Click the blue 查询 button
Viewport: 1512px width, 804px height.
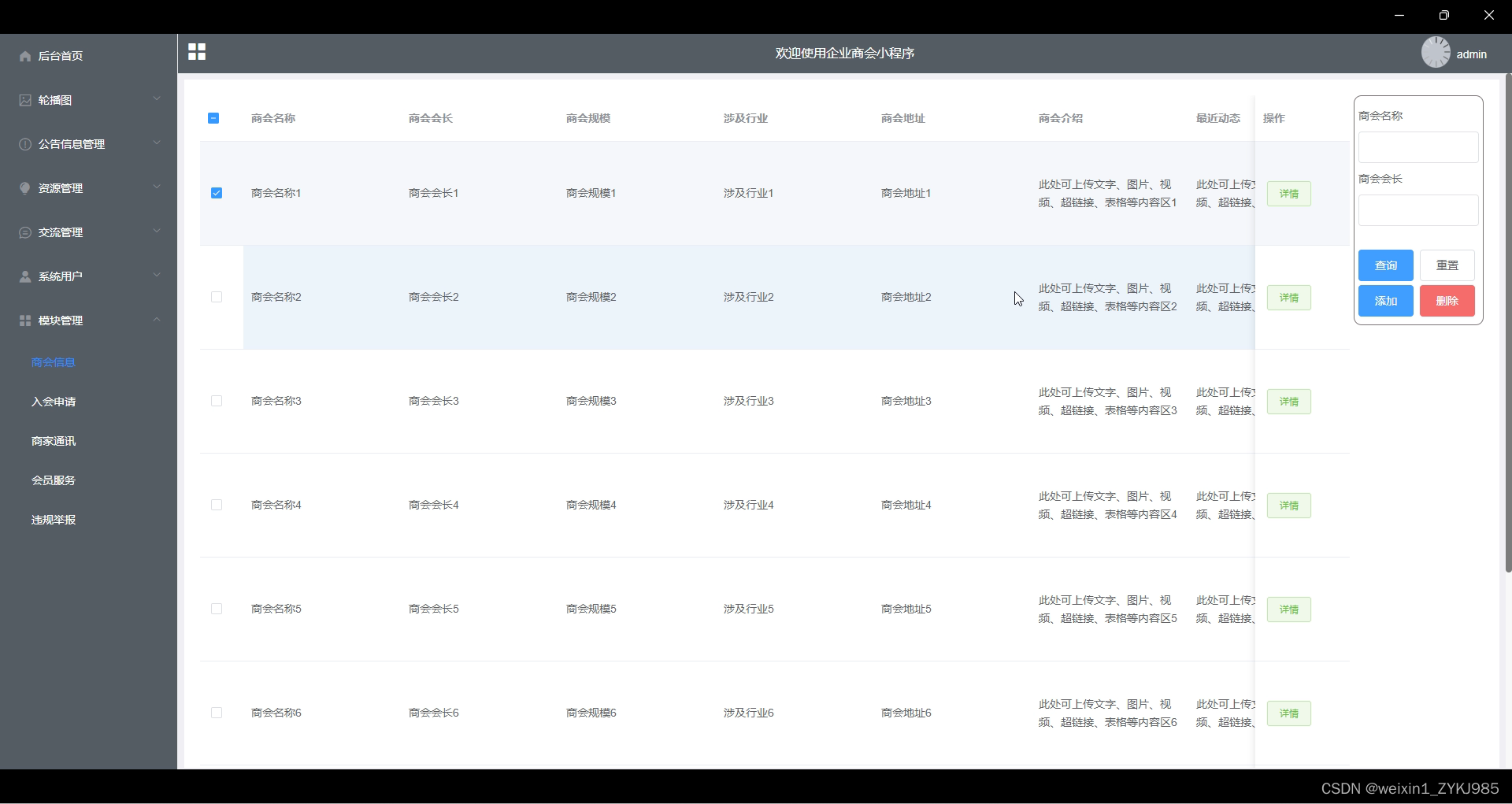click(x=1385, y=265)
